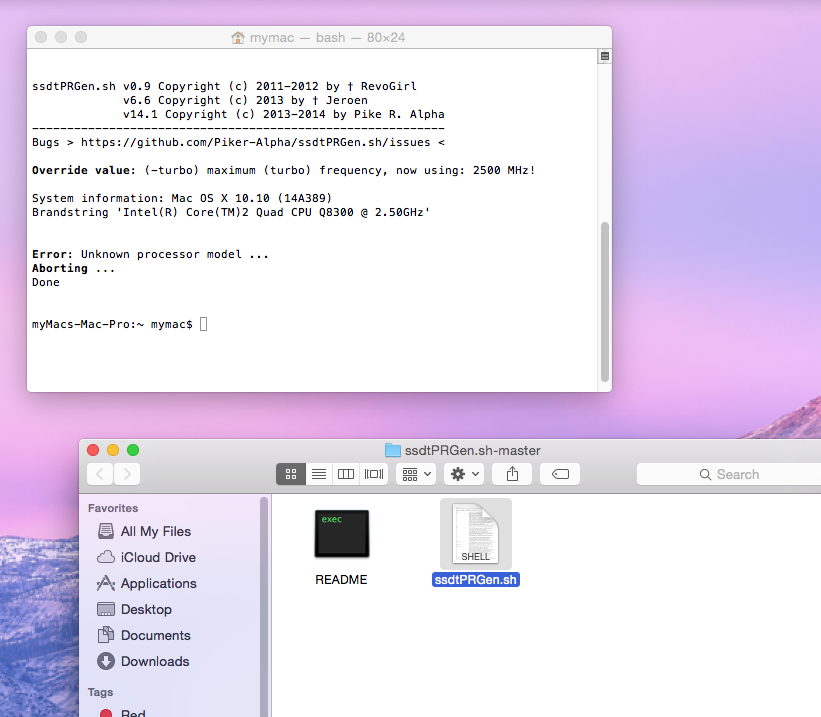Open All My Files in sidebar
This screenshot has height=717, width=821.
pos(155,531)
